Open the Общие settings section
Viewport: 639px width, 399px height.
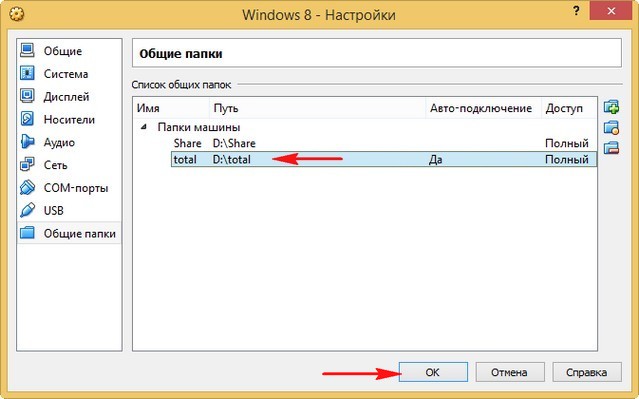[x=69, y=51]
